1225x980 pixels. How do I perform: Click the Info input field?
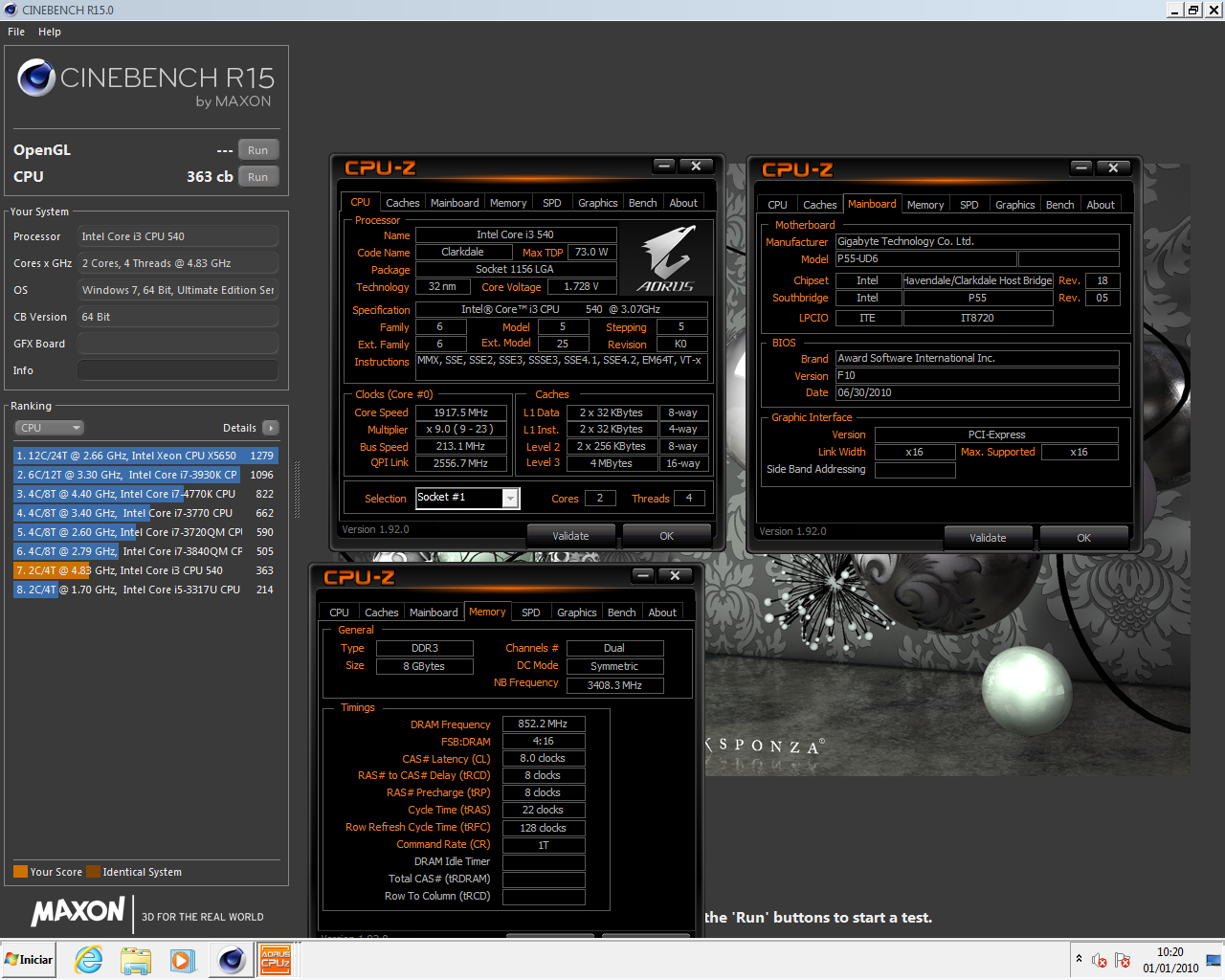(x=178, y=370)
